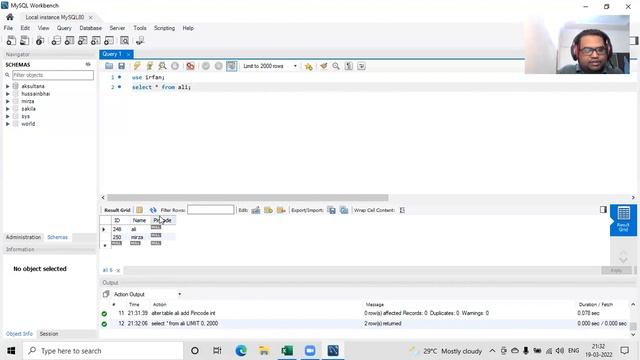Stop the running query
The width and height of the screenshot is (640, 360).
(x=175, y=66)
